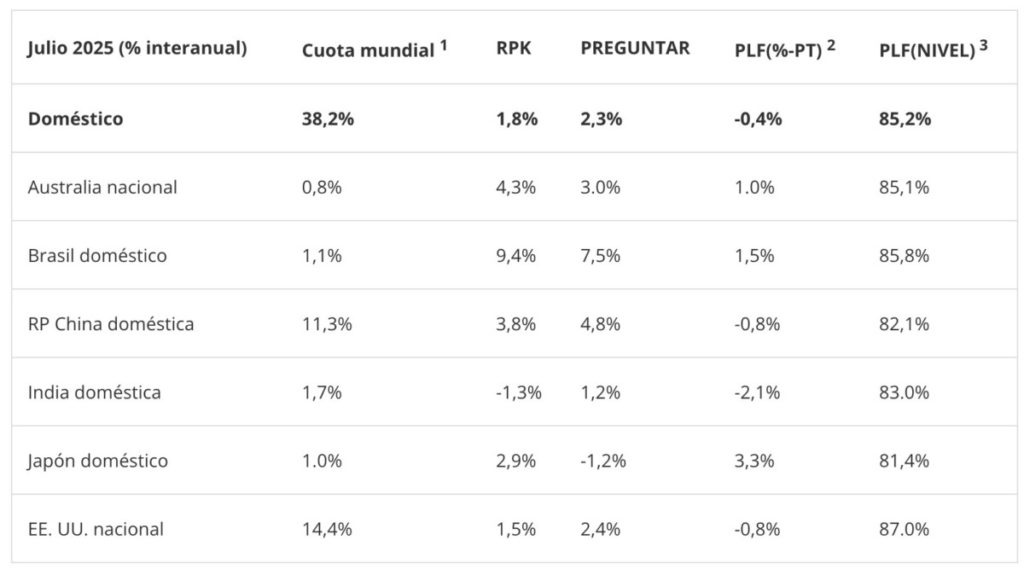Click footnote marker 1 beside Cuota mundial

point(443,44)
